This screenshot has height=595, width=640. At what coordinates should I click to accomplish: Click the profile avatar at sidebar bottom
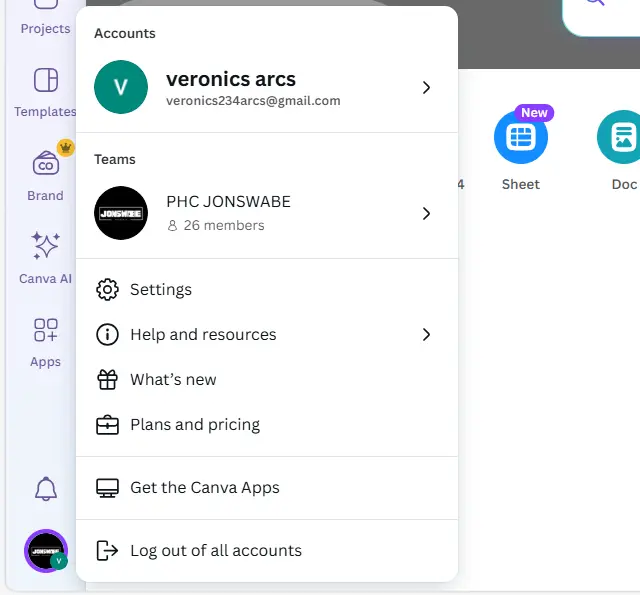click(46, 551)
